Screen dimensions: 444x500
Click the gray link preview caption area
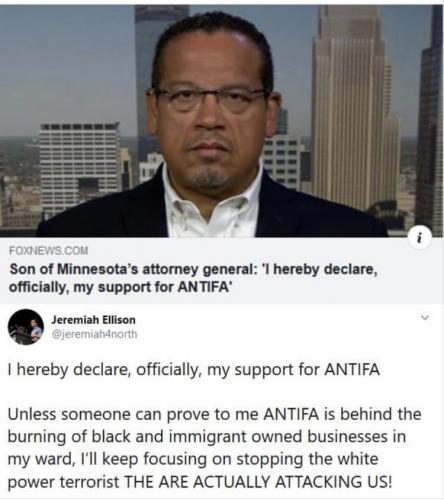click(x=222, y=270)
